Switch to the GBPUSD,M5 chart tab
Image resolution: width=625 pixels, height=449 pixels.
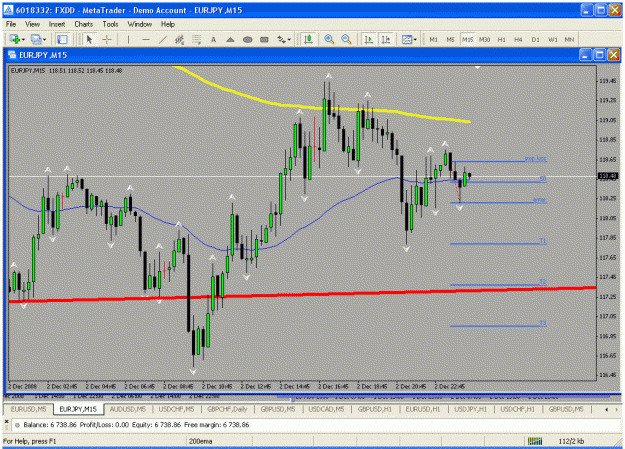coord(278,409)
